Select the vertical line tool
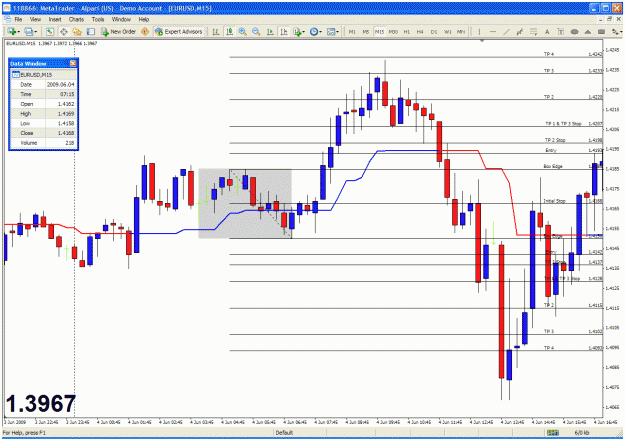The image size is (625, 439). click(x=480, y=31)
